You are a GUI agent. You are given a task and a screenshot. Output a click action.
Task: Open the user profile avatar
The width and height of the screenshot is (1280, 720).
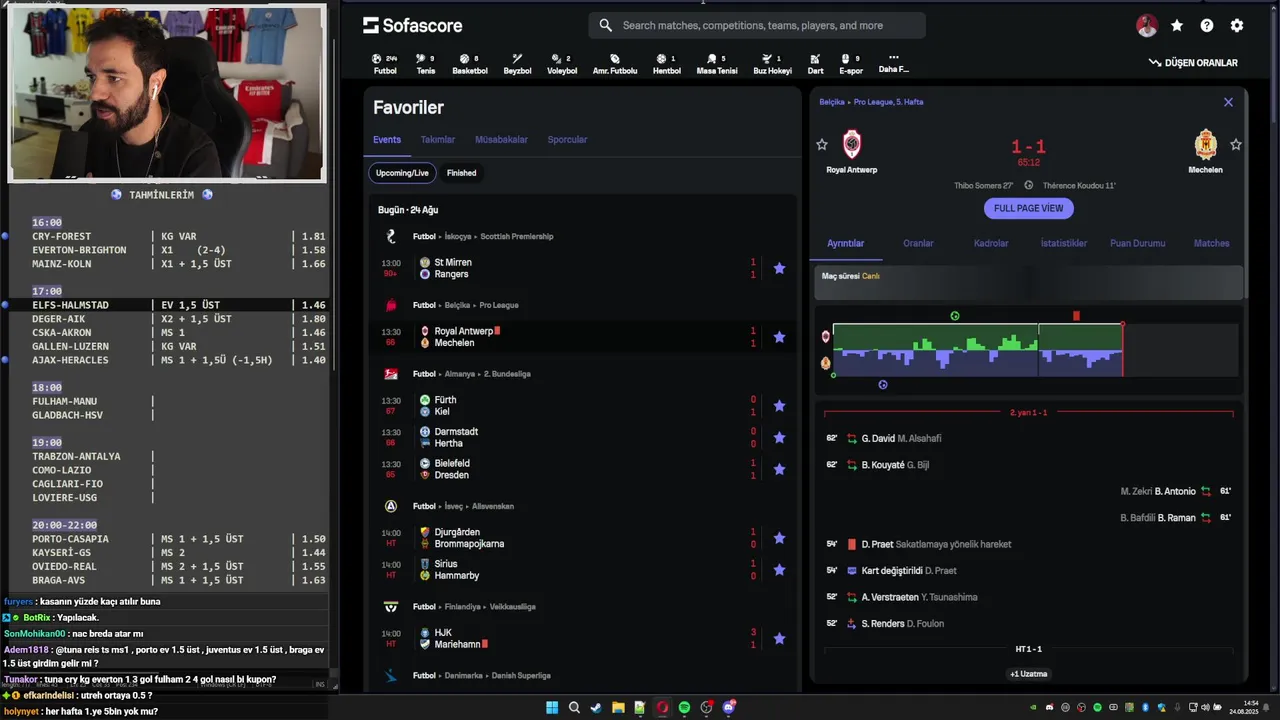(1147, 26)
